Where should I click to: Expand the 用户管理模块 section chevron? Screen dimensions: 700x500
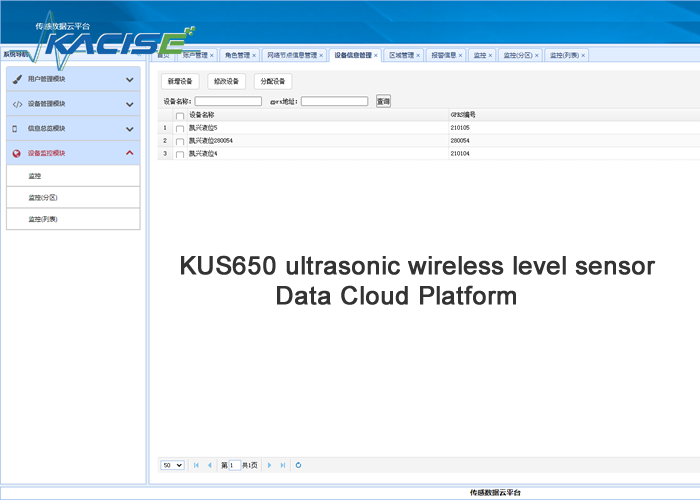[130, 79]
